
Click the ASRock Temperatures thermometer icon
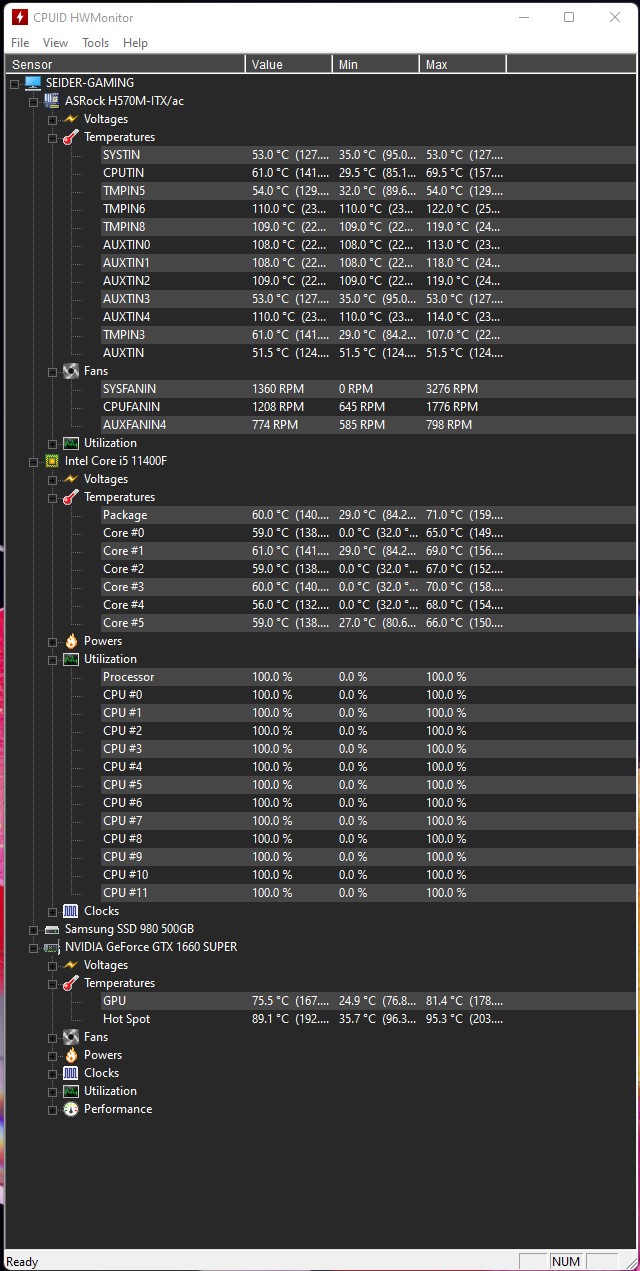point(71,137)
